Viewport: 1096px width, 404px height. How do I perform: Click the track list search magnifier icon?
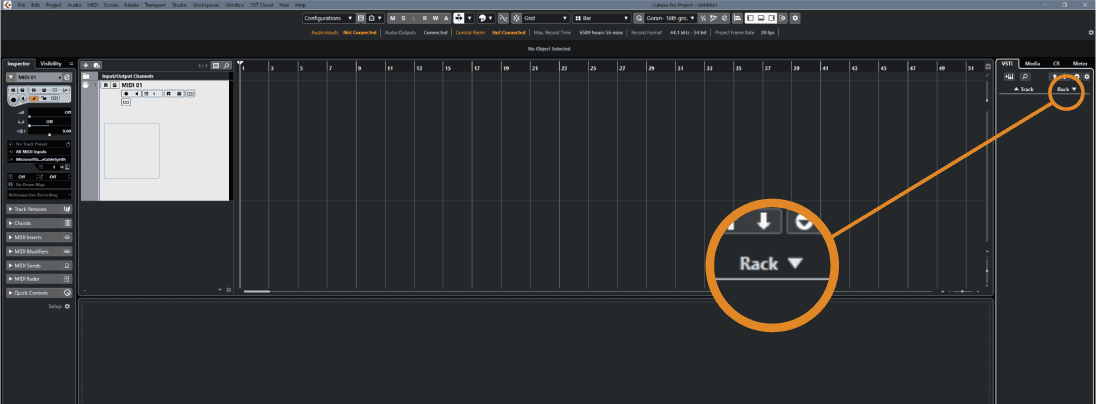[226, 66]
